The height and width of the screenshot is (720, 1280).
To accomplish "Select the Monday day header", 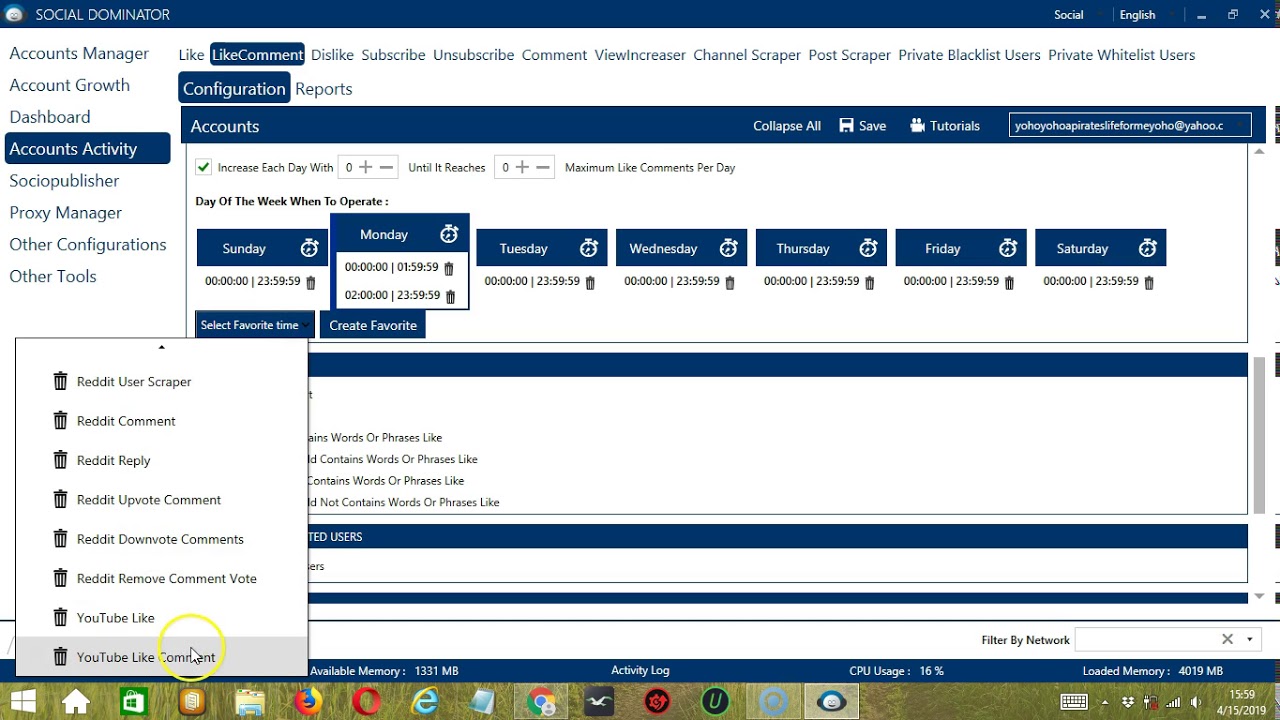I will 399,234.
